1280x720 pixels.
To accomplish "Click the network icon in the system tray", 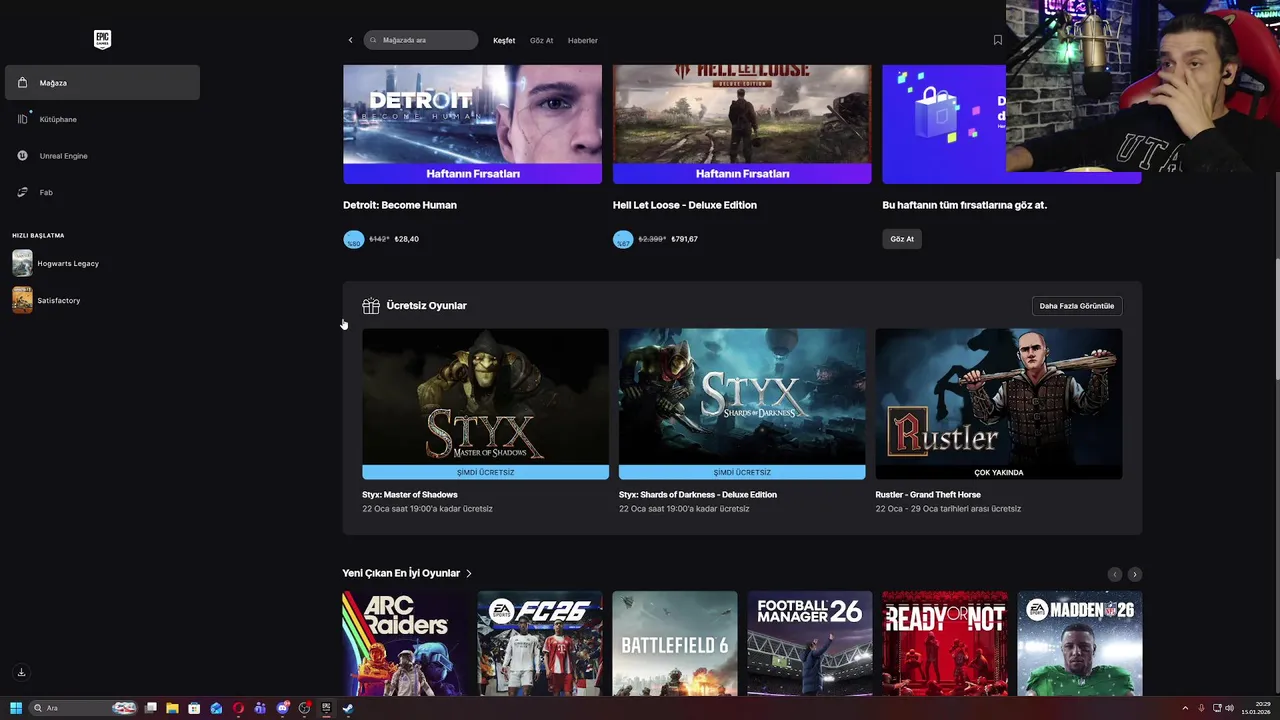I will [x=1216, y=708].
